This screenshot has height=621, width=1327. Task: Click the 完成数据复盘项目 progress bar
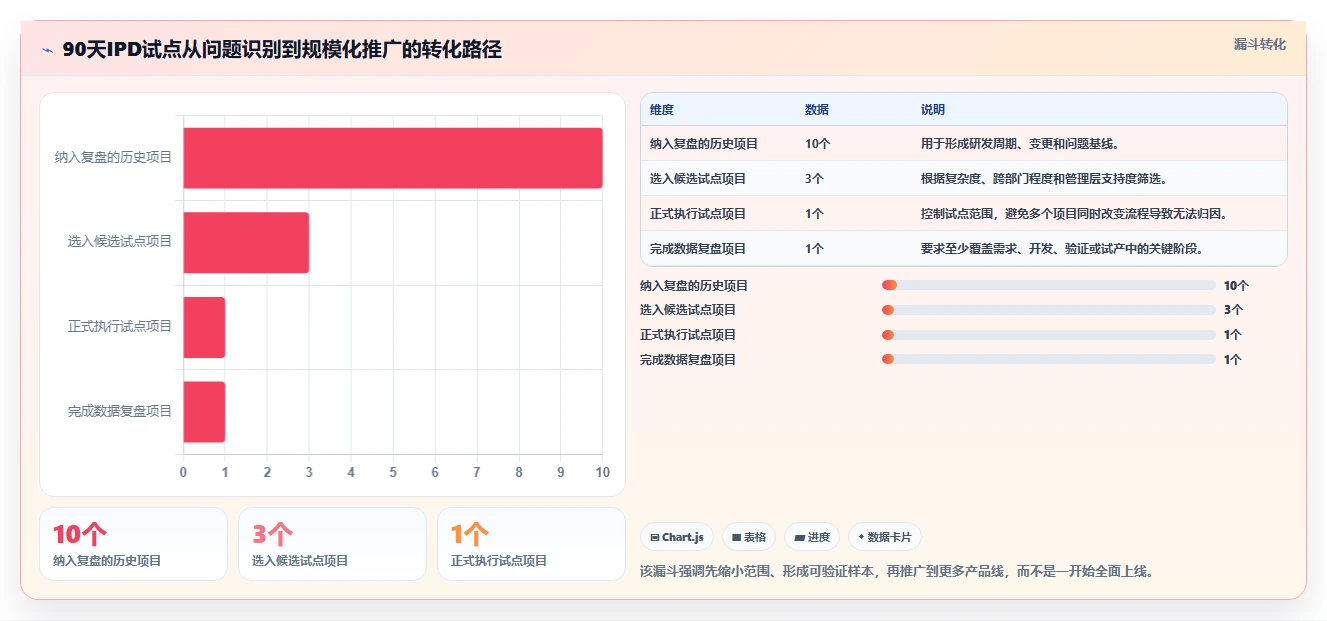coord(1048,359)
